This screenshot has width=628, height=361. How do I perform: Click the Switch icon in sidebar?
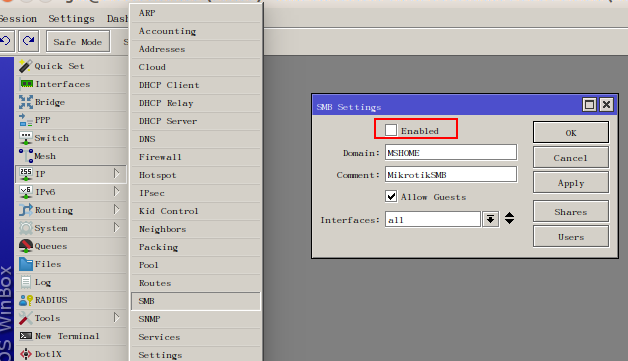click(26, 138)
